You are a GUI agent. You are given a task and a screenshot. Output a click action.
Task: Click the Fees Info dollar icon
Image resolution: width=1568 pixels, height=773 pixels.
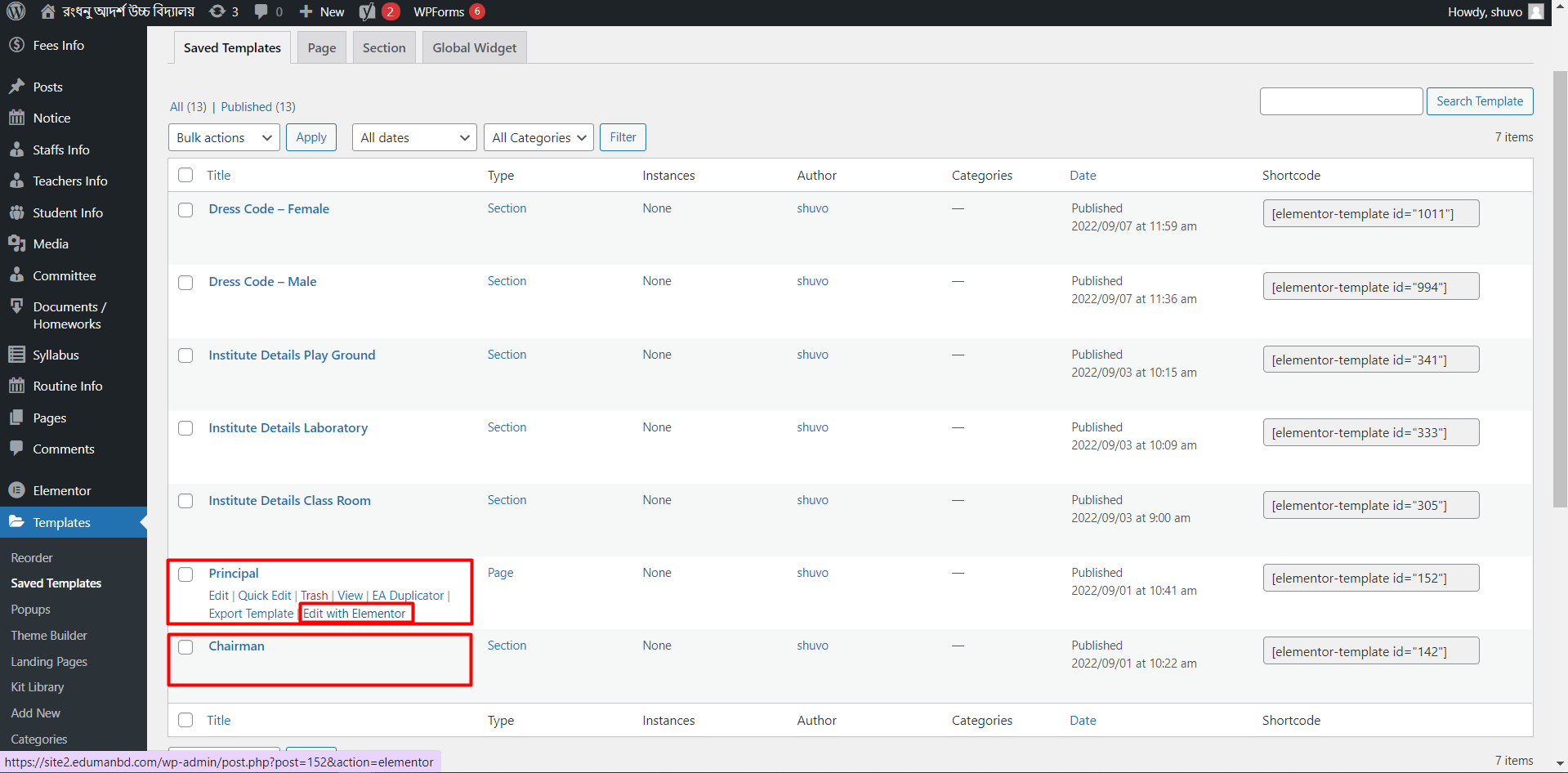(x=16, y=45)
